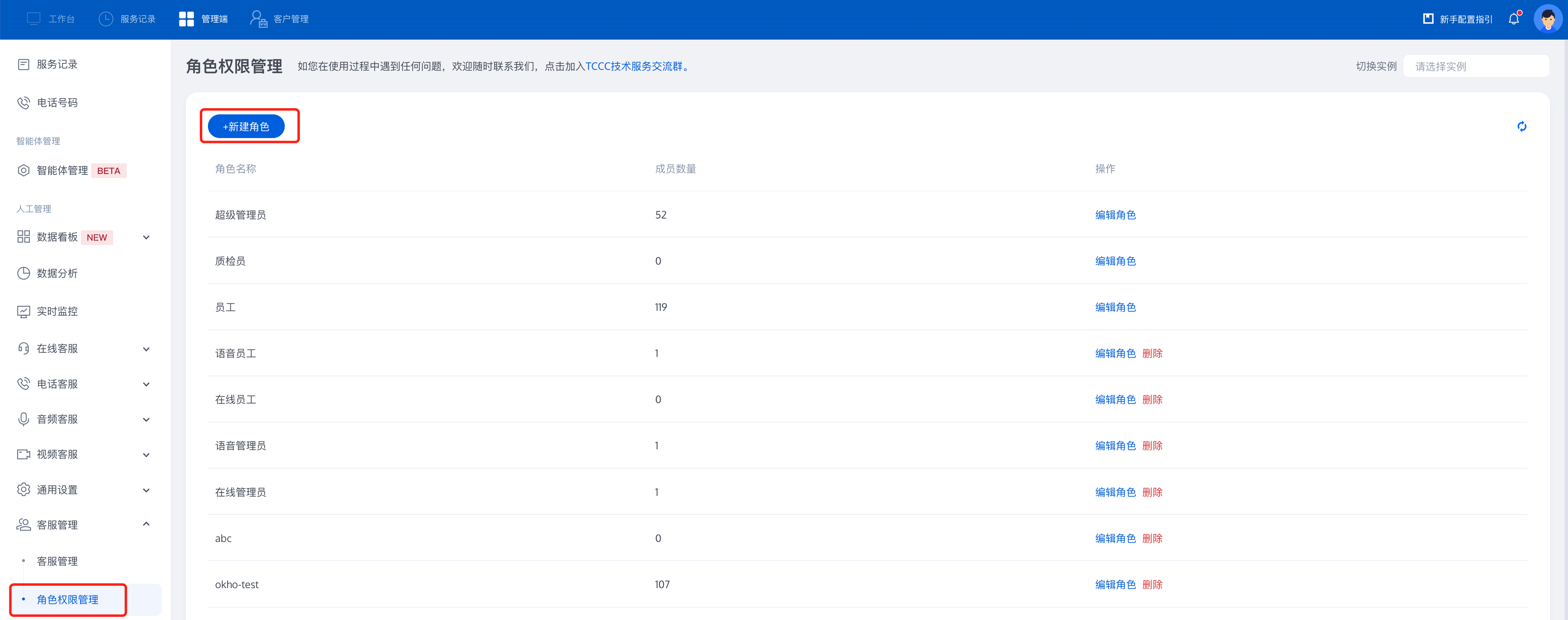The image size is (1568, 620).
Task: Switch to top 服务记录 tab label
Action: click(138, 20)
